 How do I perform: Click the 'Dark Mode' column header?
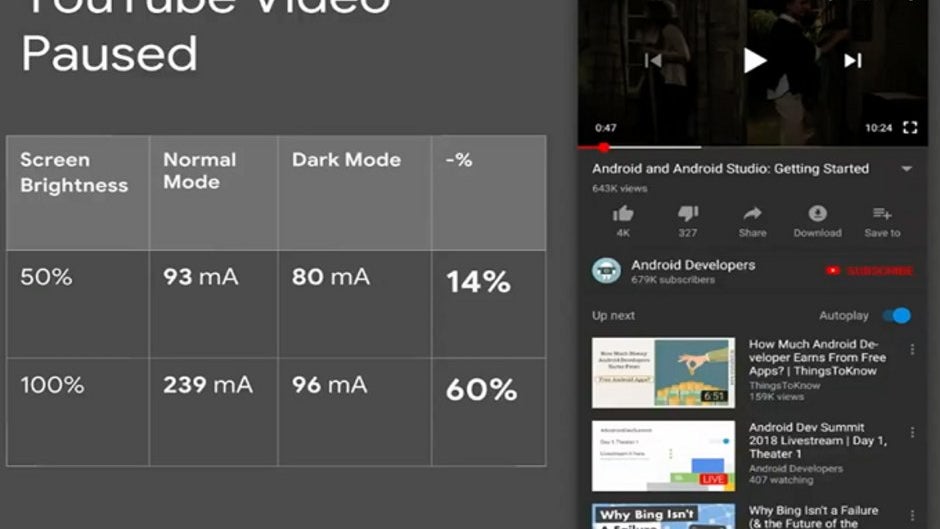pos(354,193)
